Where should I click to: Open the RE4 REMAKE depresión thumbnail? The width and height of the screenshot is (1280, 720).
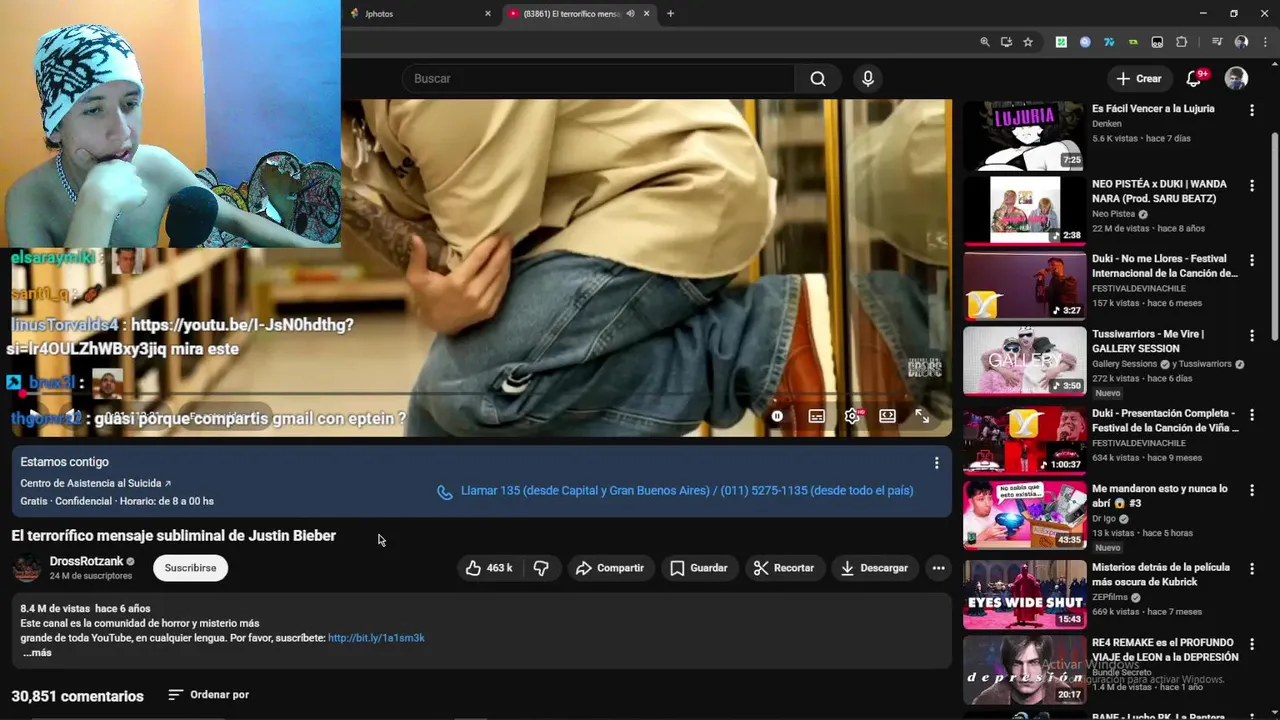coord(1024,670)
